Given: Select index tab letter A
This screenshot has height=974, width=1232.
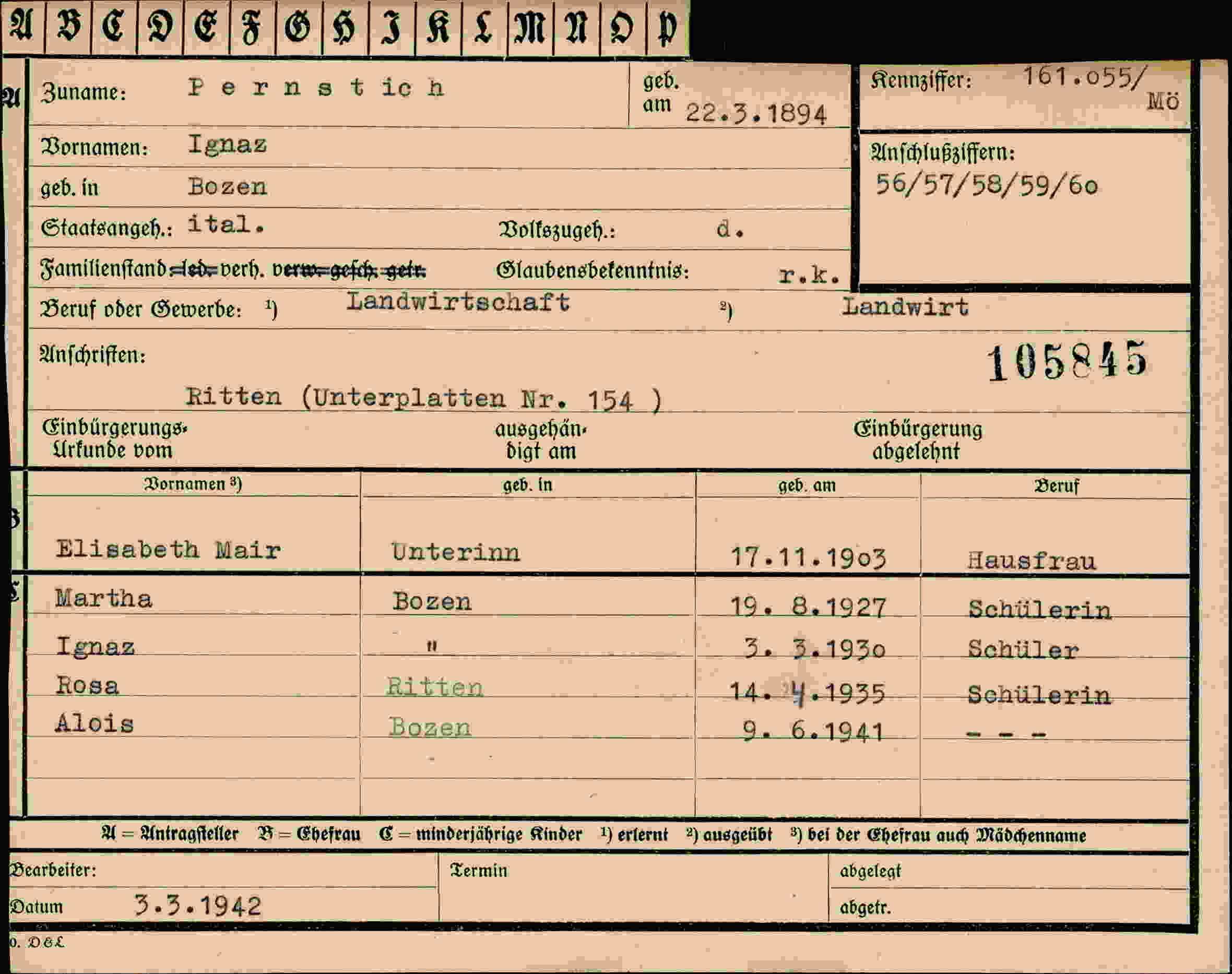Looking at the screenshot, I should [x=22, y=27].
